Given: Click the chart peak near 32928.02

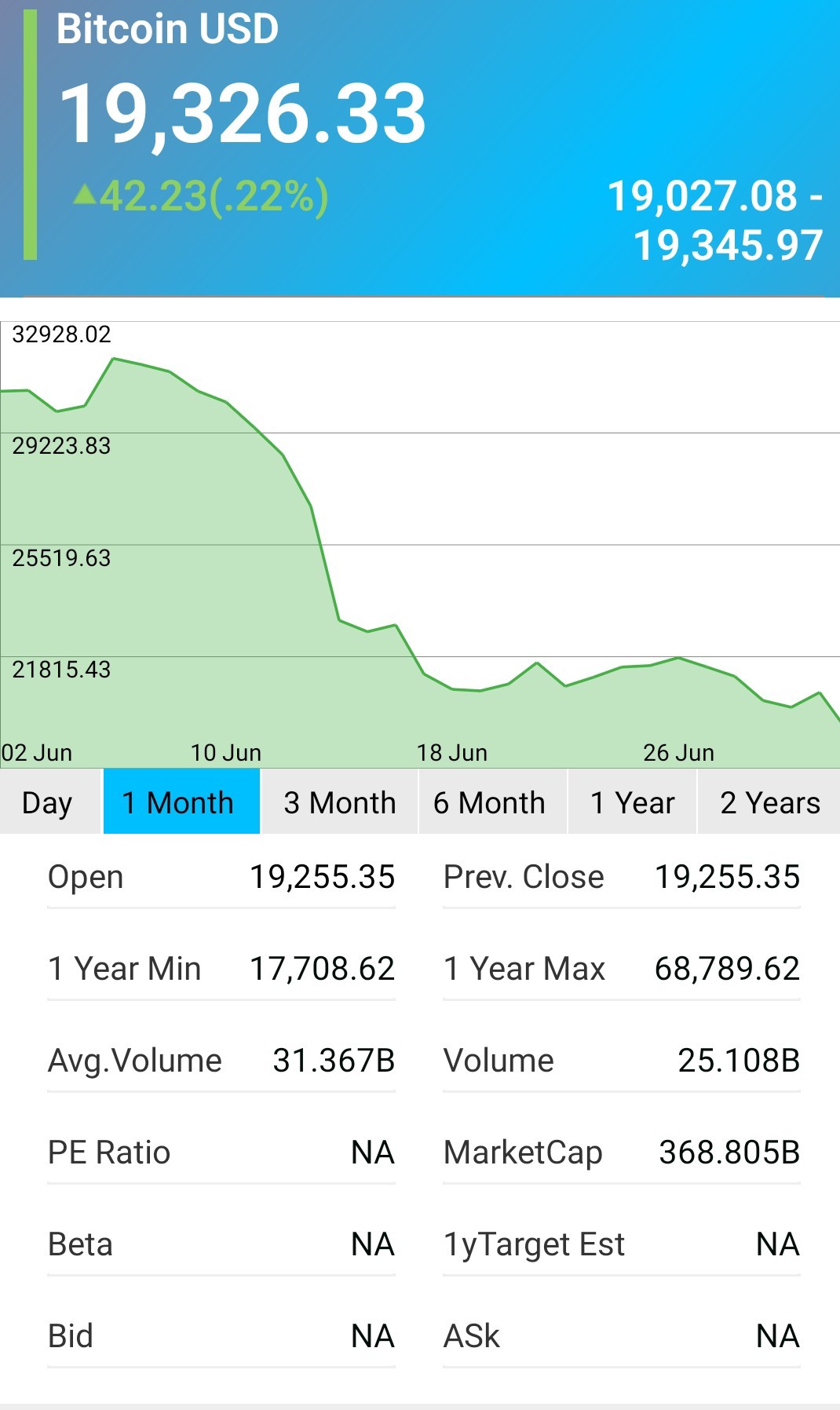Looking at the screenshot, I should 115,359.
